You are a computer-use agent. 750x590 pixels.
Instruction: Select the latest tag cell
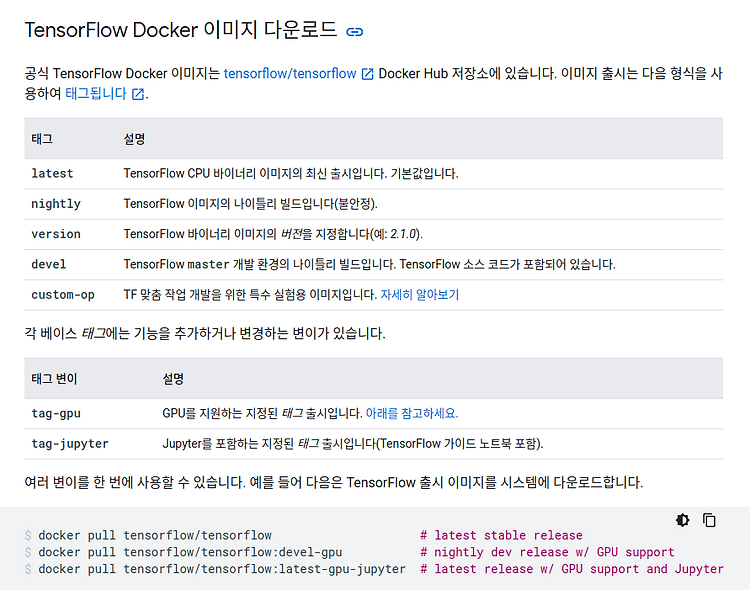tap(52, 173)
